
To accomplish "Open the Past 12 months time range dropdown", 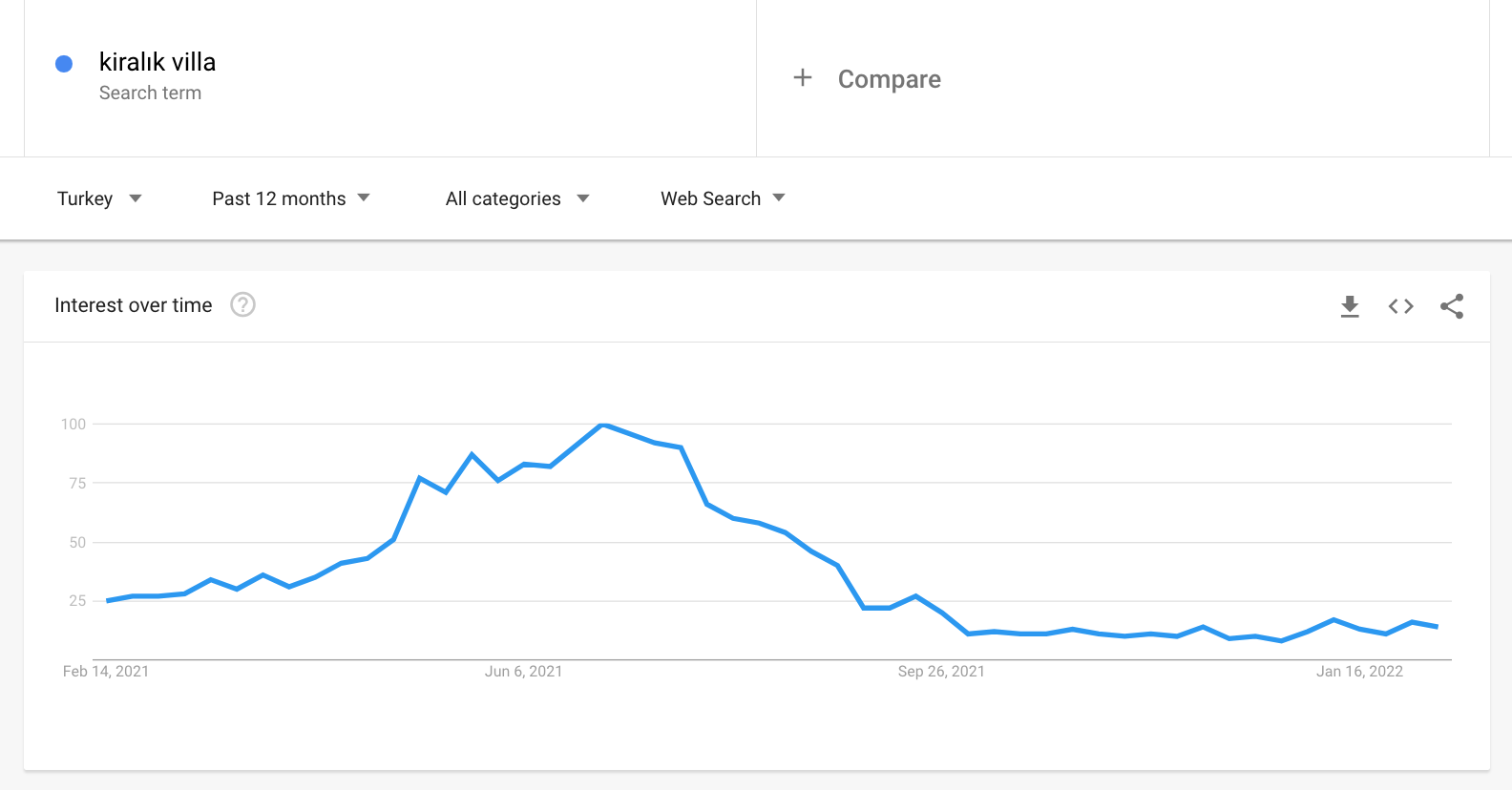I will pyautogui.click(x=291, y=198).
